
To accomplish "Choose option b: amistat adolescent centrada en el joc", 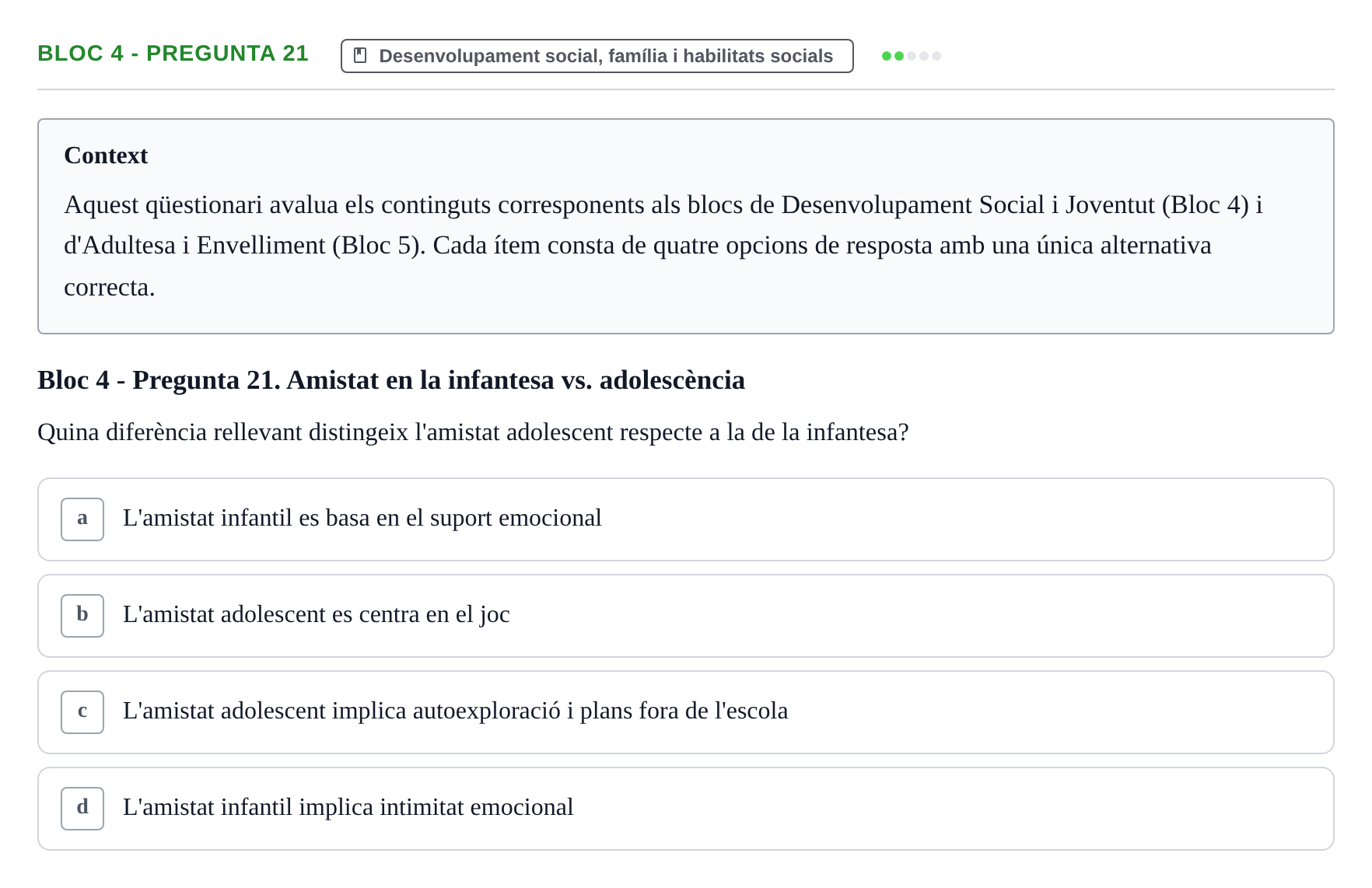I will (x=686, y=616).
